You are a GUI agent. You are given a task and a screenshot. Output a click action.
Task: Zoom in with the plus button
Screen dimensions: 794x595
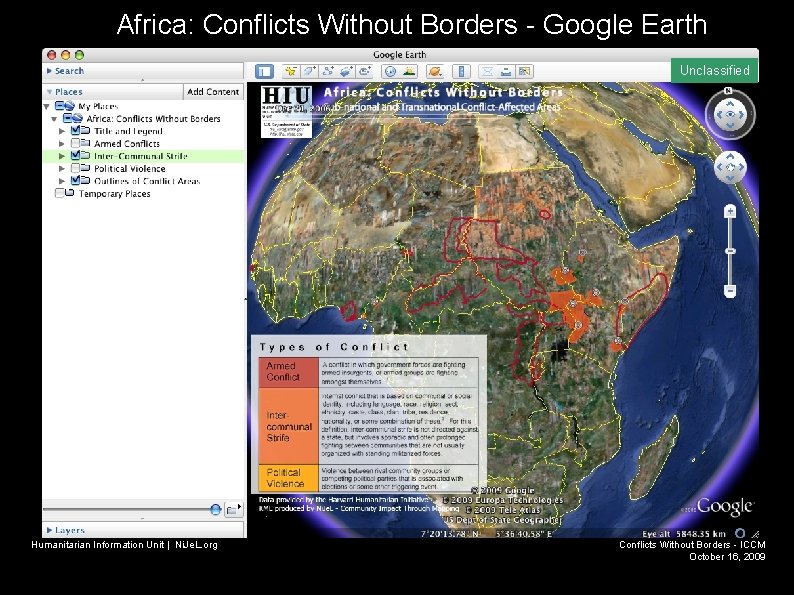(730, 211)
